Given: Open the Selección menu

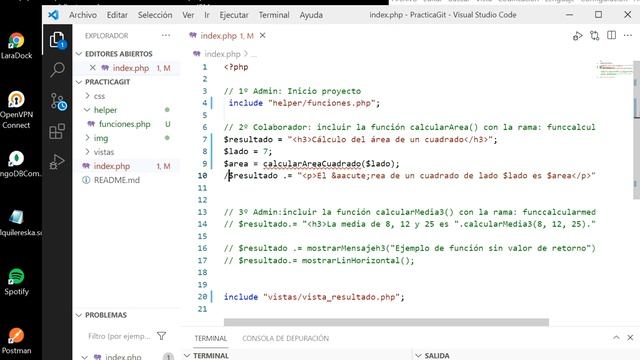Looking at the screenshot, I should coord(155,15).
